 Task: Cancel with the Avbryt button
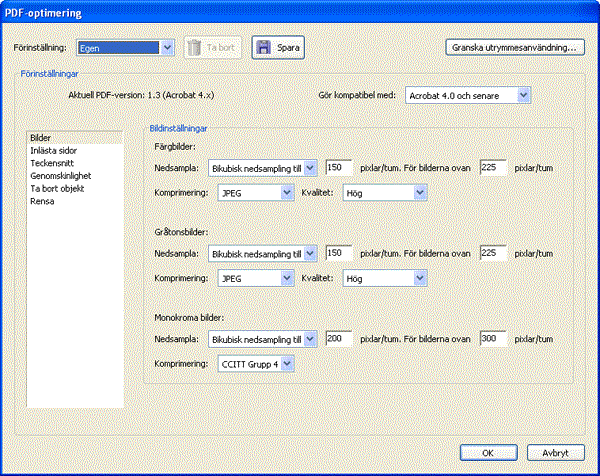556,453
